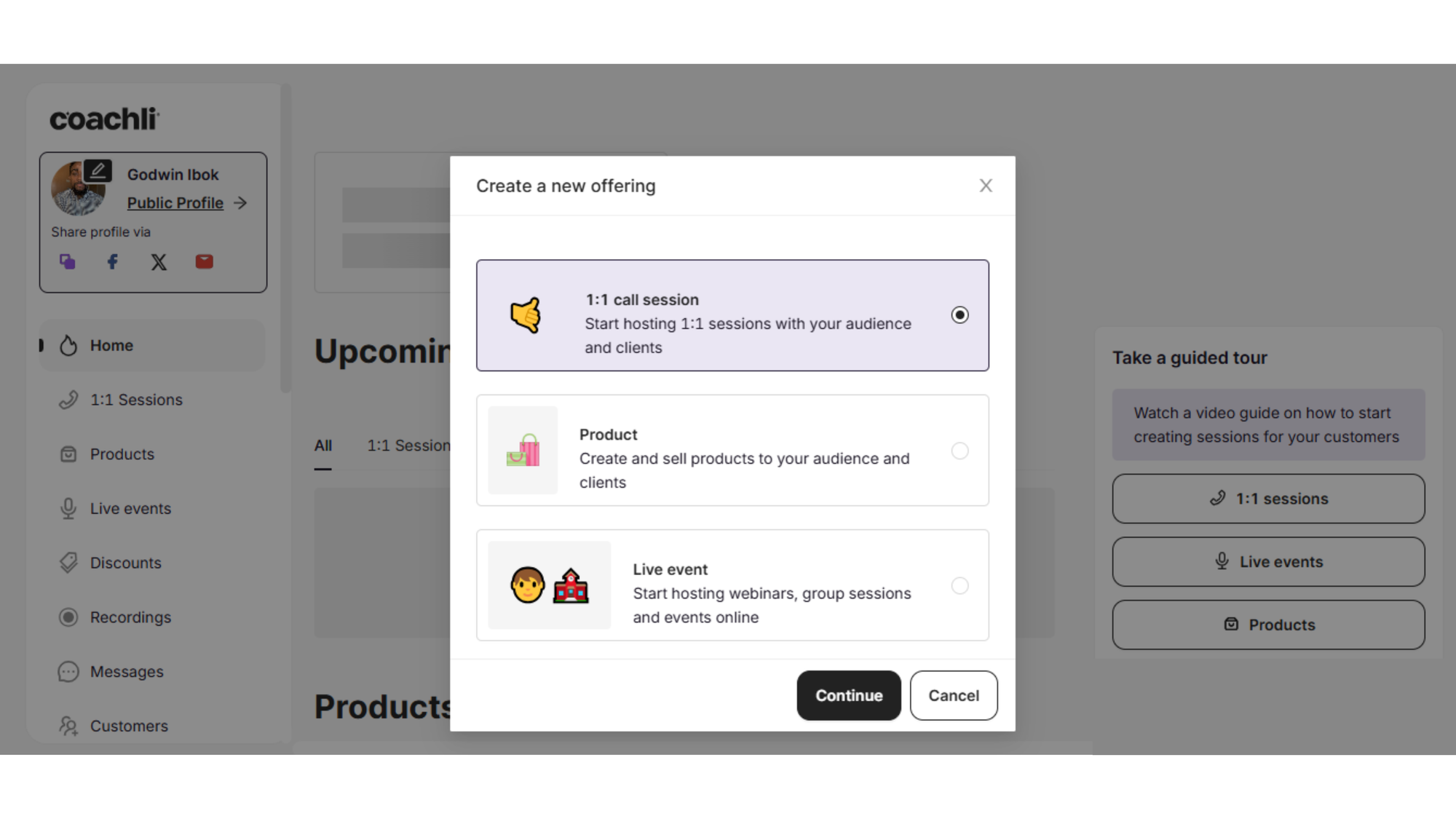Share profile via email icon
Viewport: 1456px width, 819px height.
pos(205,261)
